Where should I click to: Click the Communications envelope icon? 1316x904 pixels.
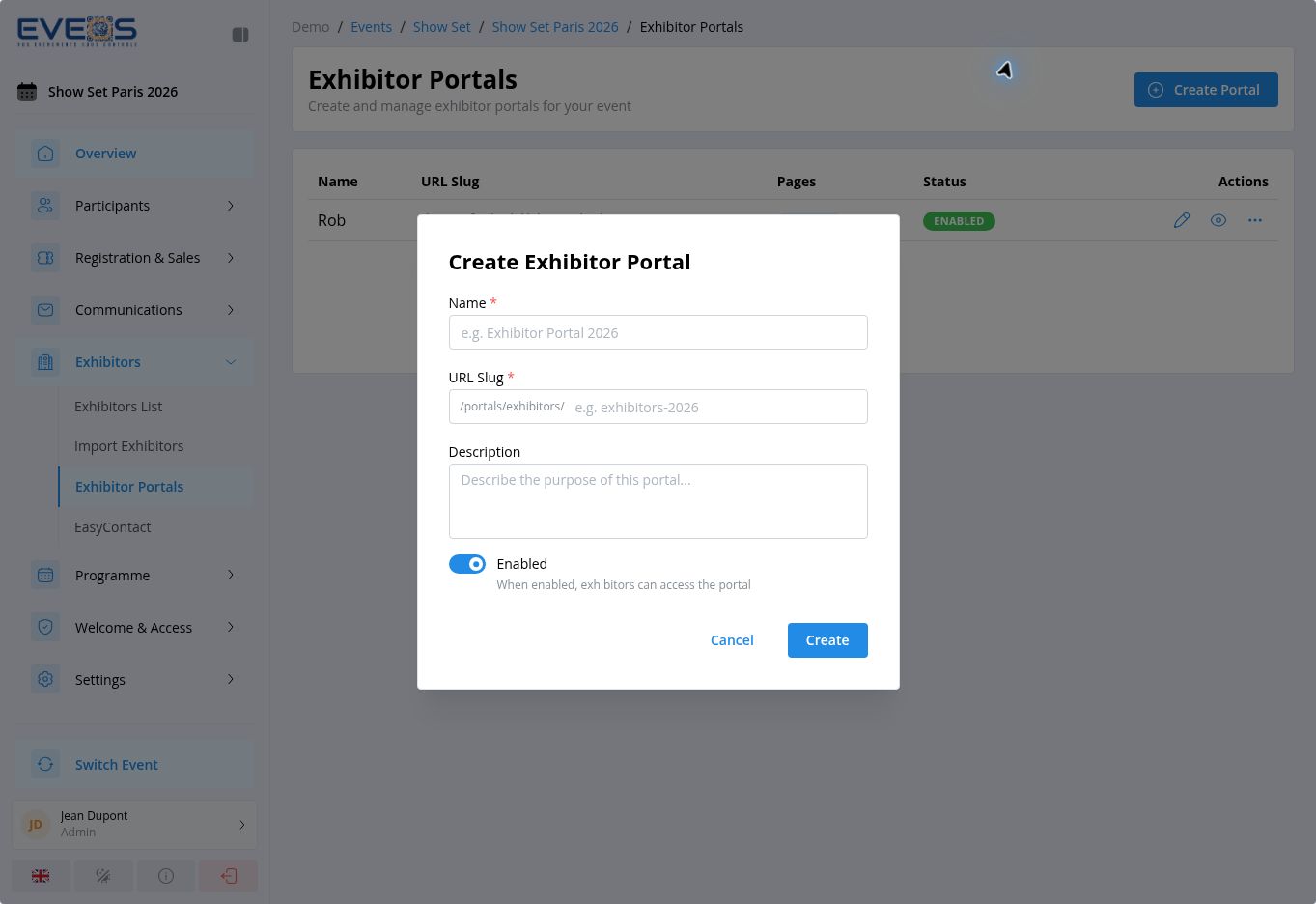point(45,310)
